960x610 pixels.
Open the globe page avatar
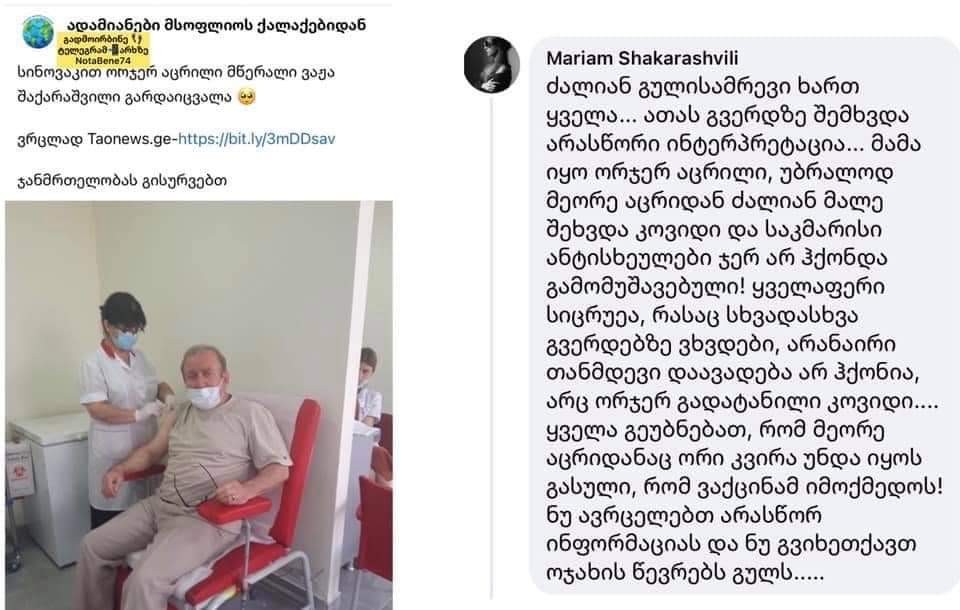click(x=38, y=31)
